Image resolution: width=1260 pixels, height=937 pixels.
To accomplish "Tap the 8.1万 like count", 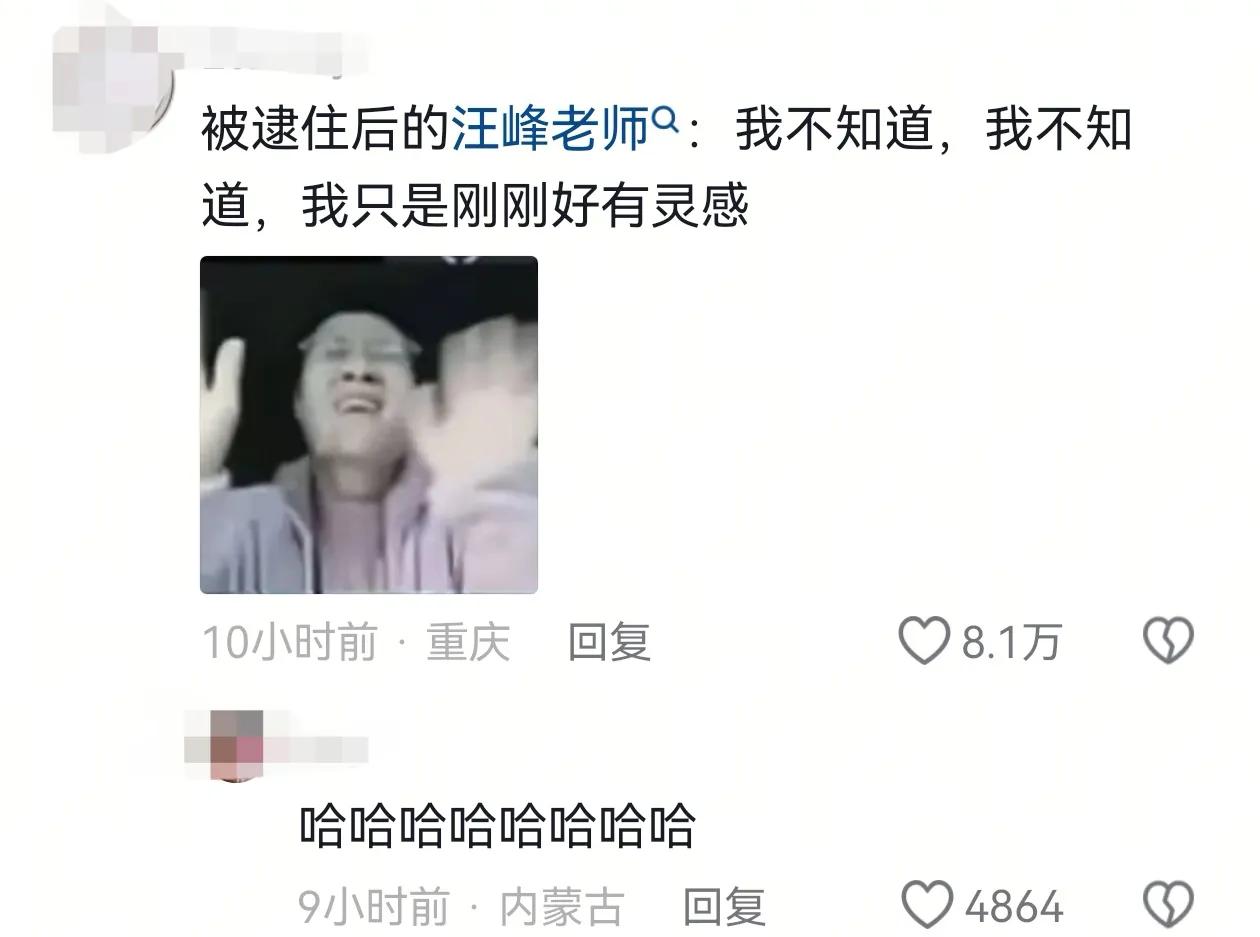I will click(1011, 642).
